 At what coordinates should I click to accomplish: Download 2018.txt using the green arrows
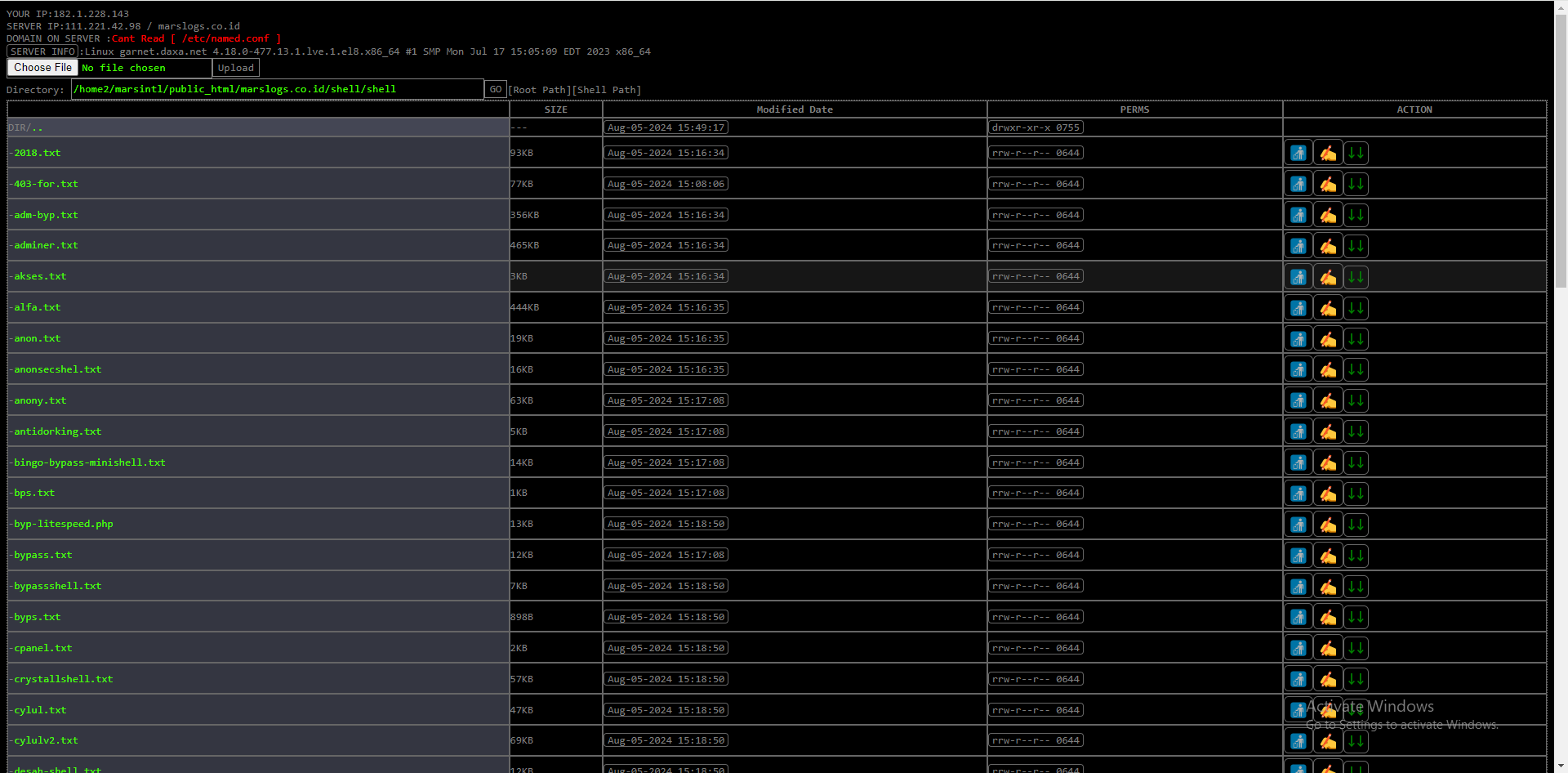coord(1356,153)
